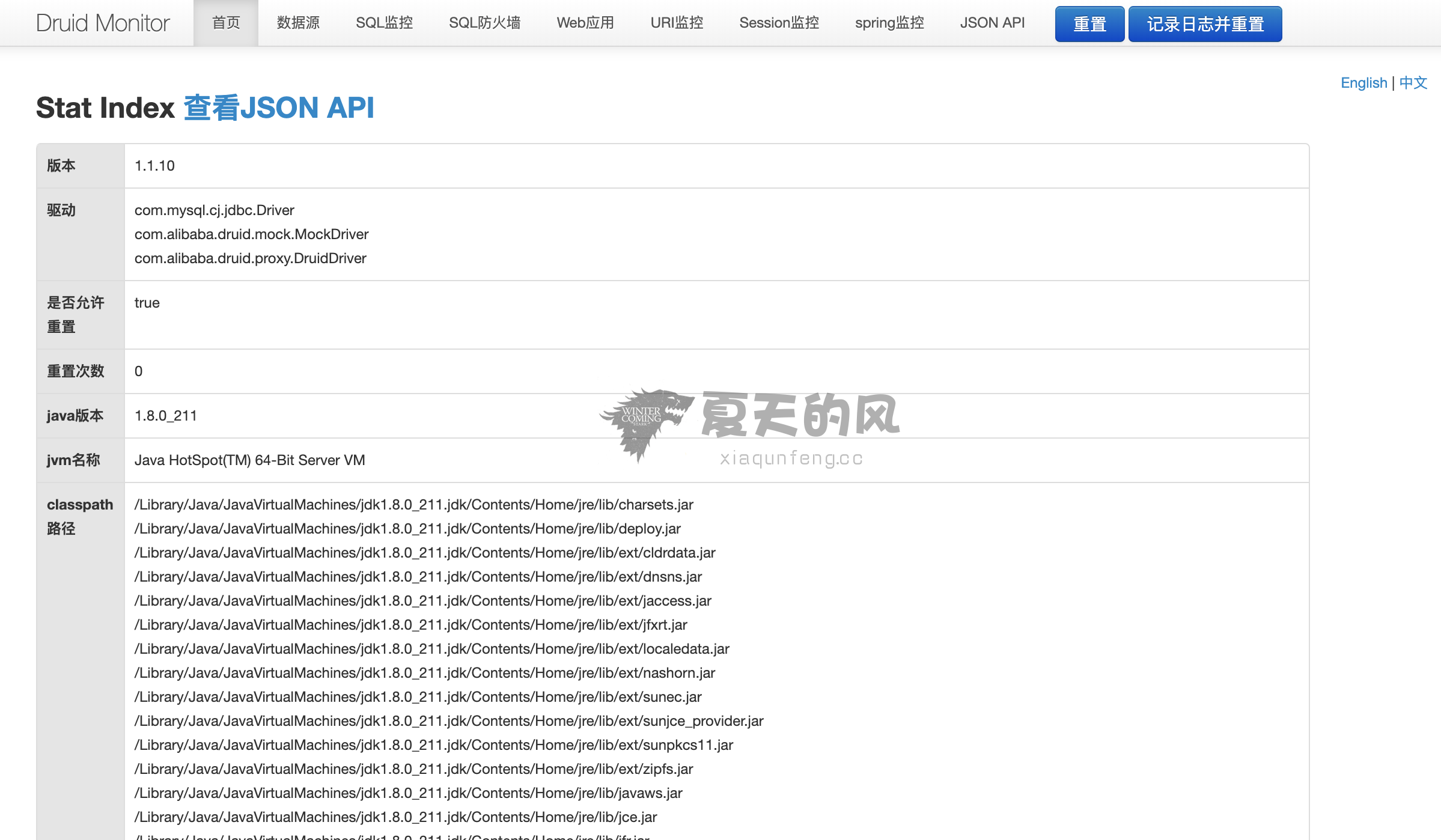Open the Session监控 tab
This screenshot has height=840, width=1441.
tap(779, 23)
